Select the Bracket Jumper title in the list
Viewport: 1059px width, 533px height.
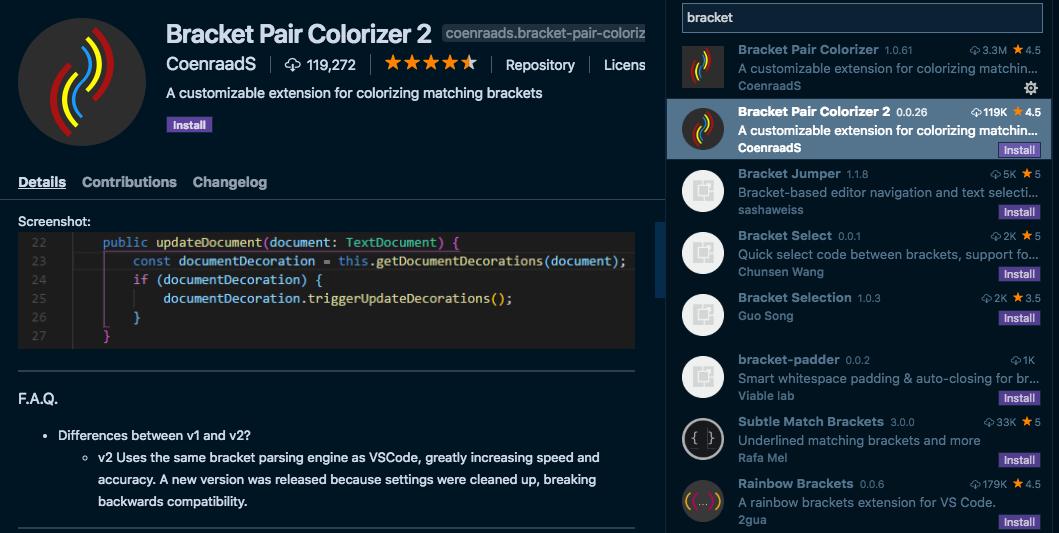pos(789,174)
